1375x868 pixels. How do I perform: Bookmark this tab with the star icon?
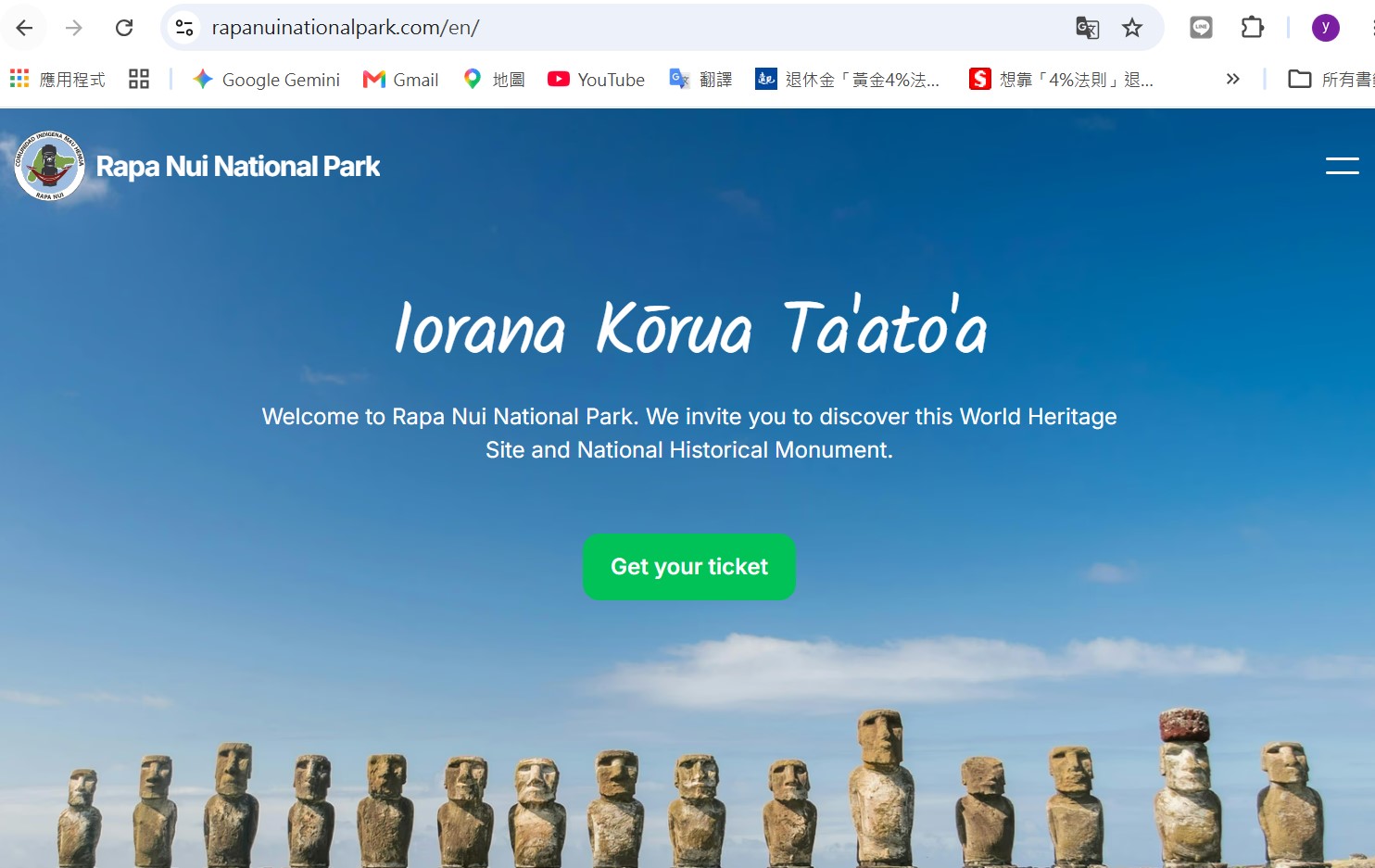click(1132, 28)
